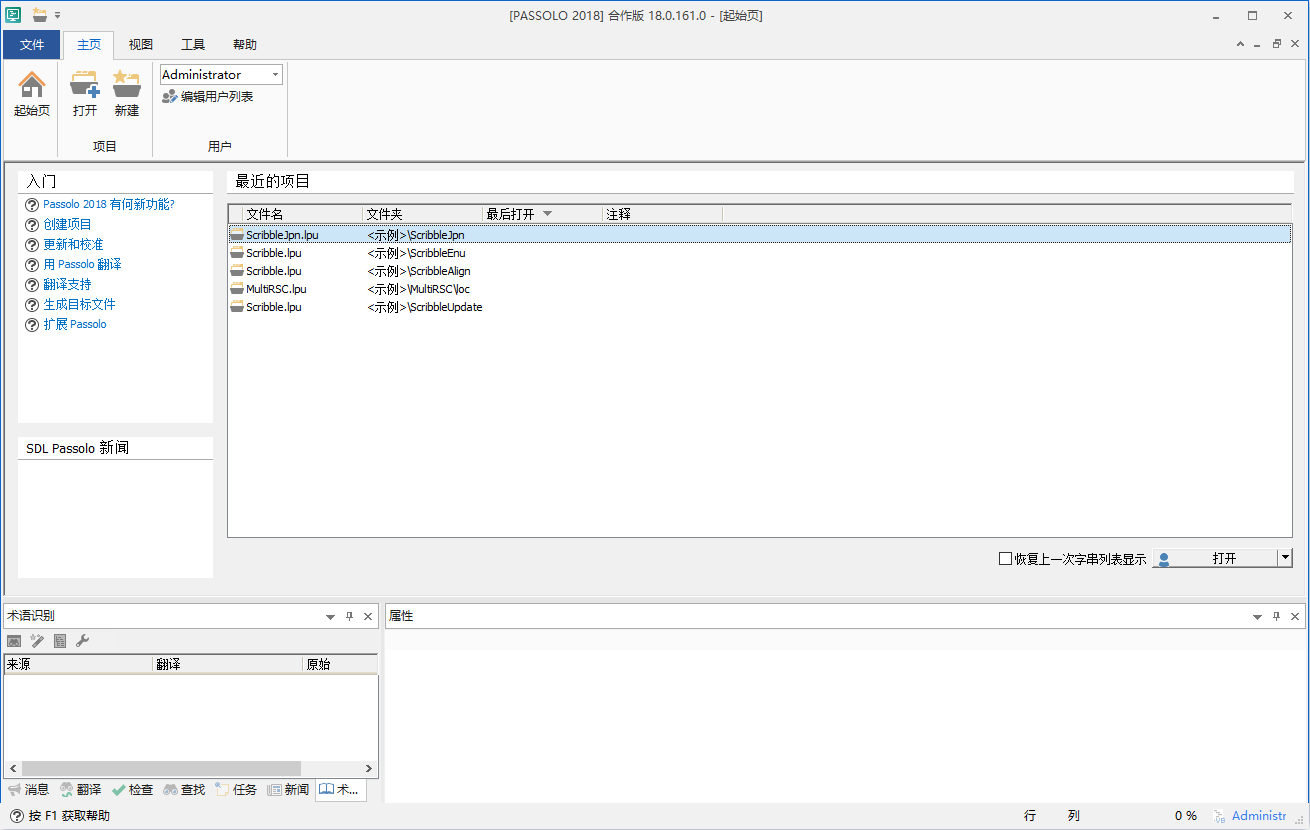Viewport: 1310px width, 830px height.
Task: Open the 文件 menu
Action: pos(32,45)
